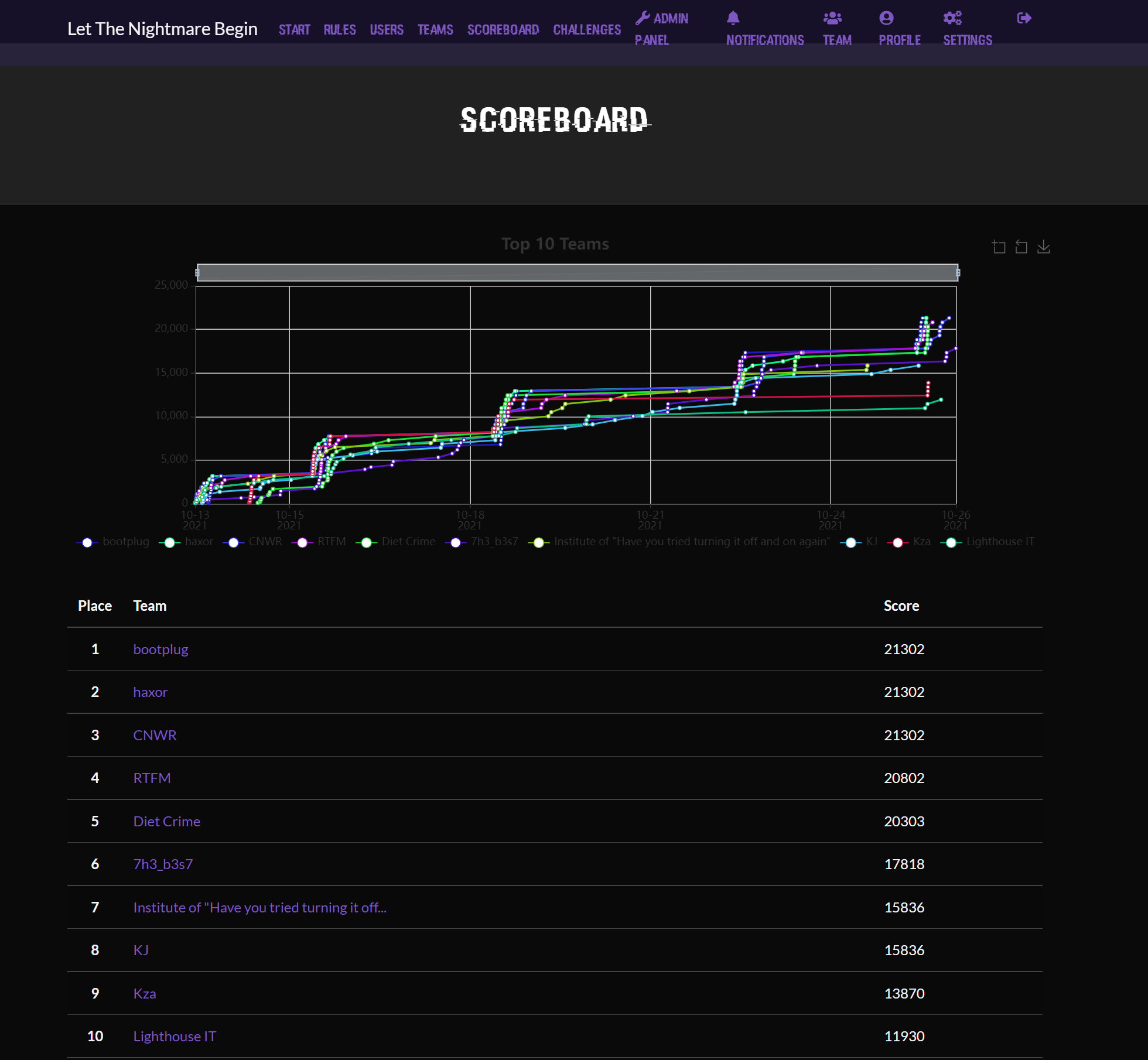Go to the Rules page
Image resolution: width=1148 pixels, height=1060 pixels.
(x=339, y=29)
